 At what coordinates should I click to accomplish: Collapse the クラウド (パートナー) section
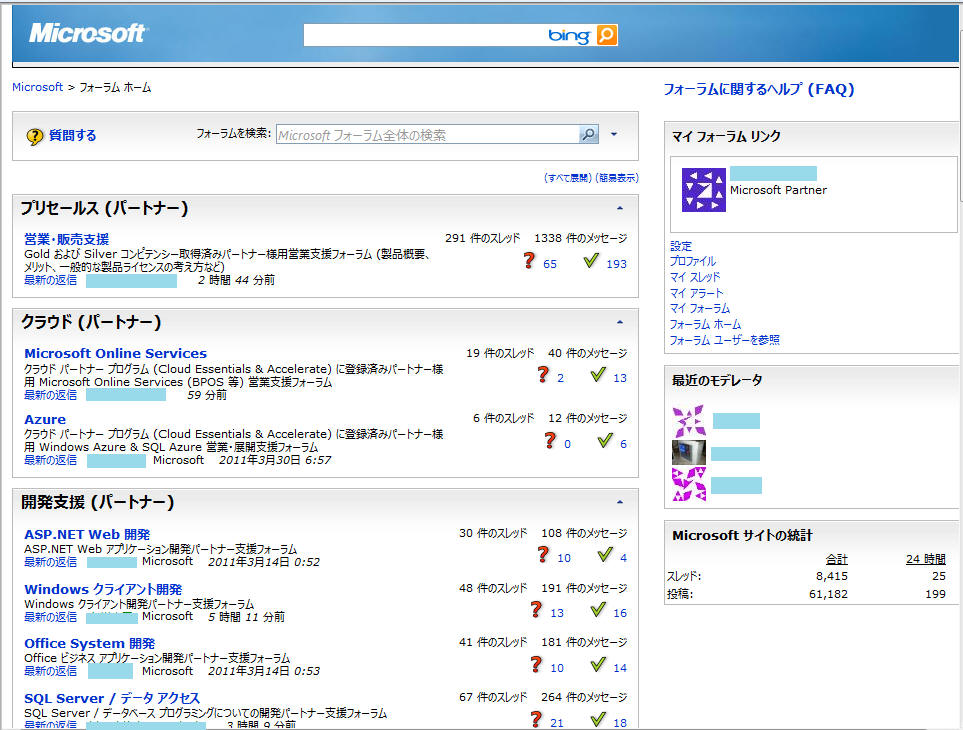(620, 322)
